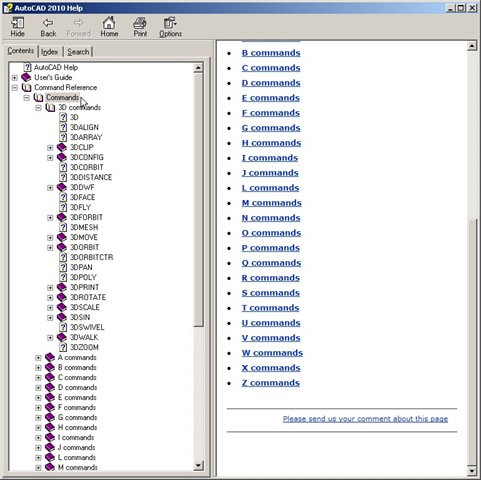The image size is (481, 480).
Task: Expand the M commands tree node
Action: coord(38,468)
